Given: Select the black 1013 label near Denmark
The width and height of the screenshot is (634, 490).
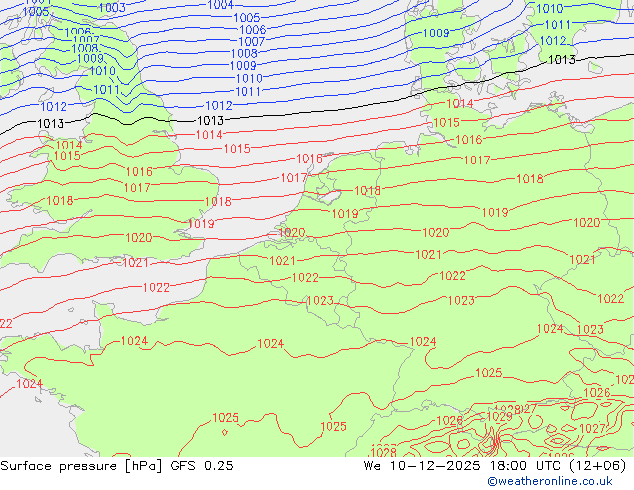Looking at the screenshot, I should pyautogui.click(x=561, y=60).
